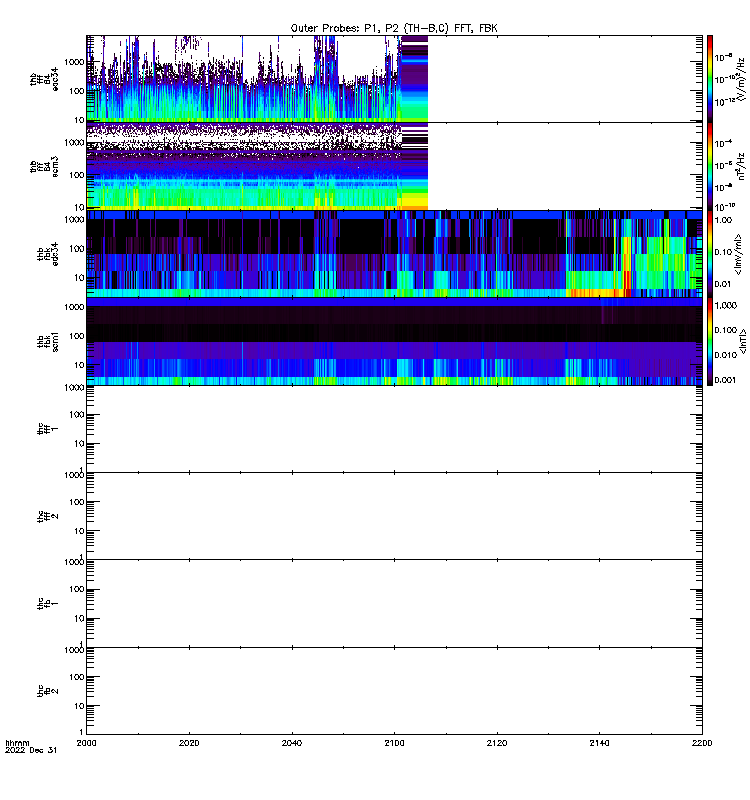Screen dimensions: 750x800
Task: Click the '10' y-tick of the thc fb 1 panel
Action: (x=80, y=619)
